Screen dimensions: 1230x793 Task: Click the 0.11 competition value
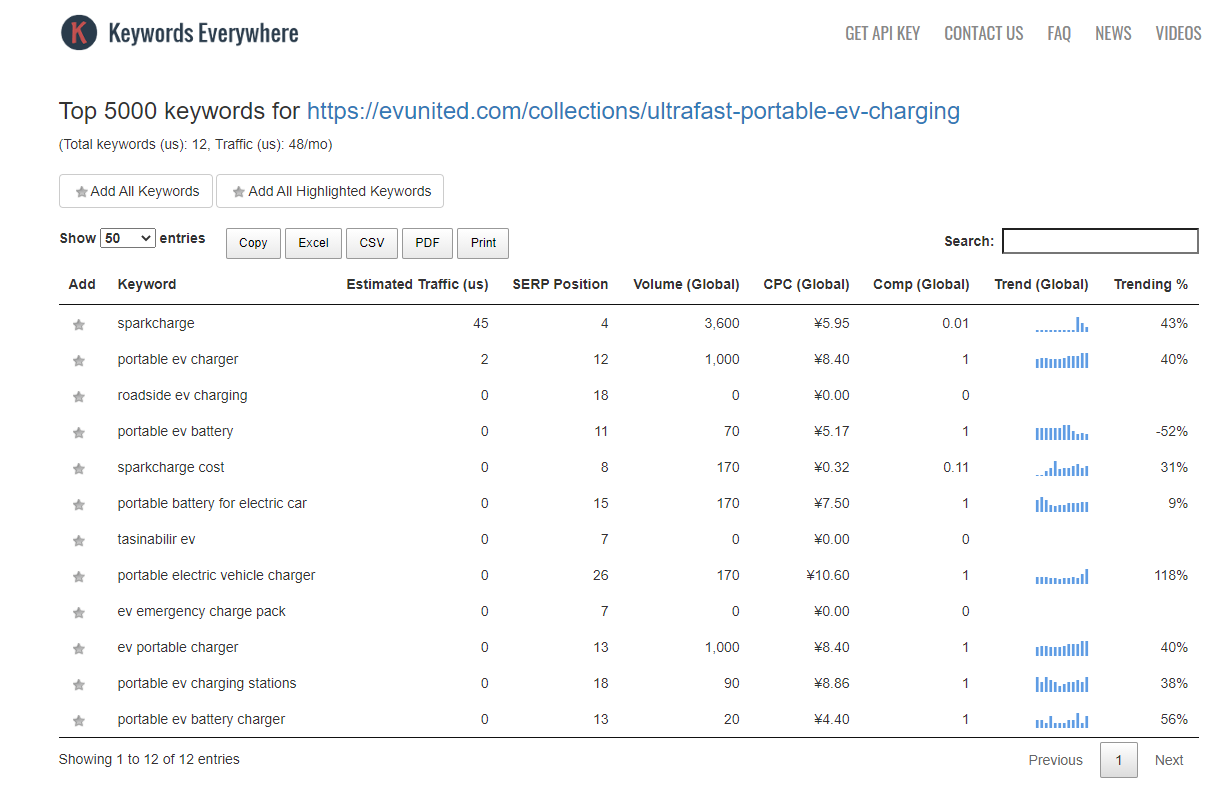tap(955, 467)
